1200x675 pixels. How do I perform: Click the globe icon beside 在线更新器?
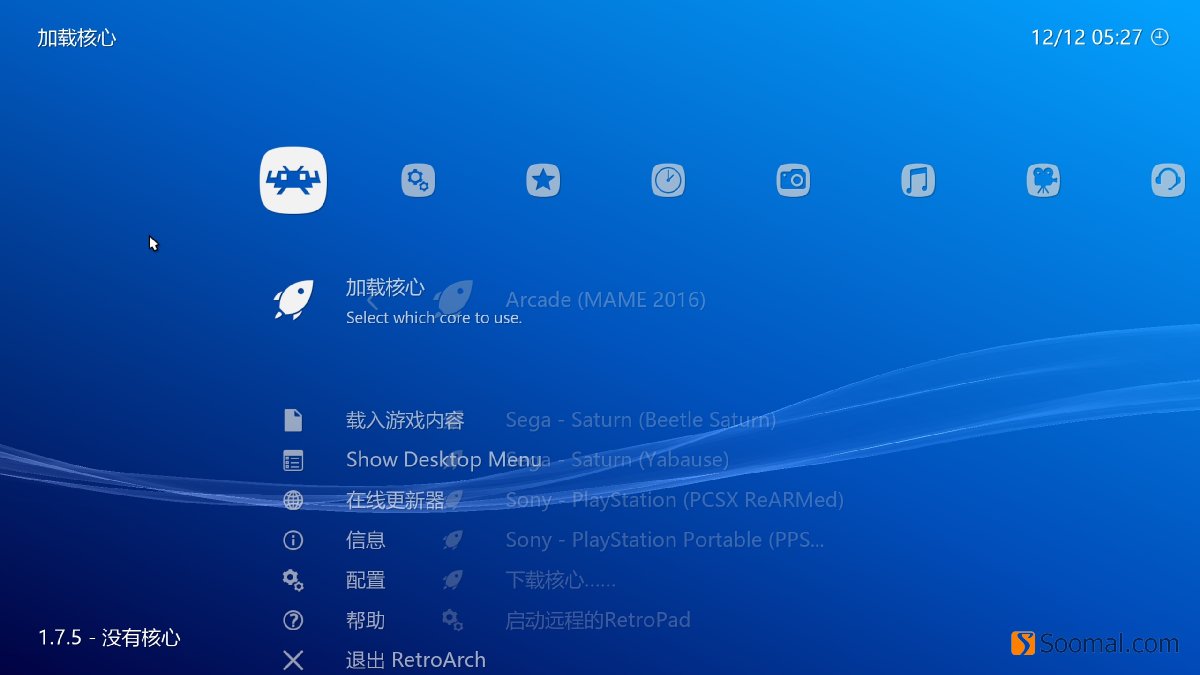point(293,500)
